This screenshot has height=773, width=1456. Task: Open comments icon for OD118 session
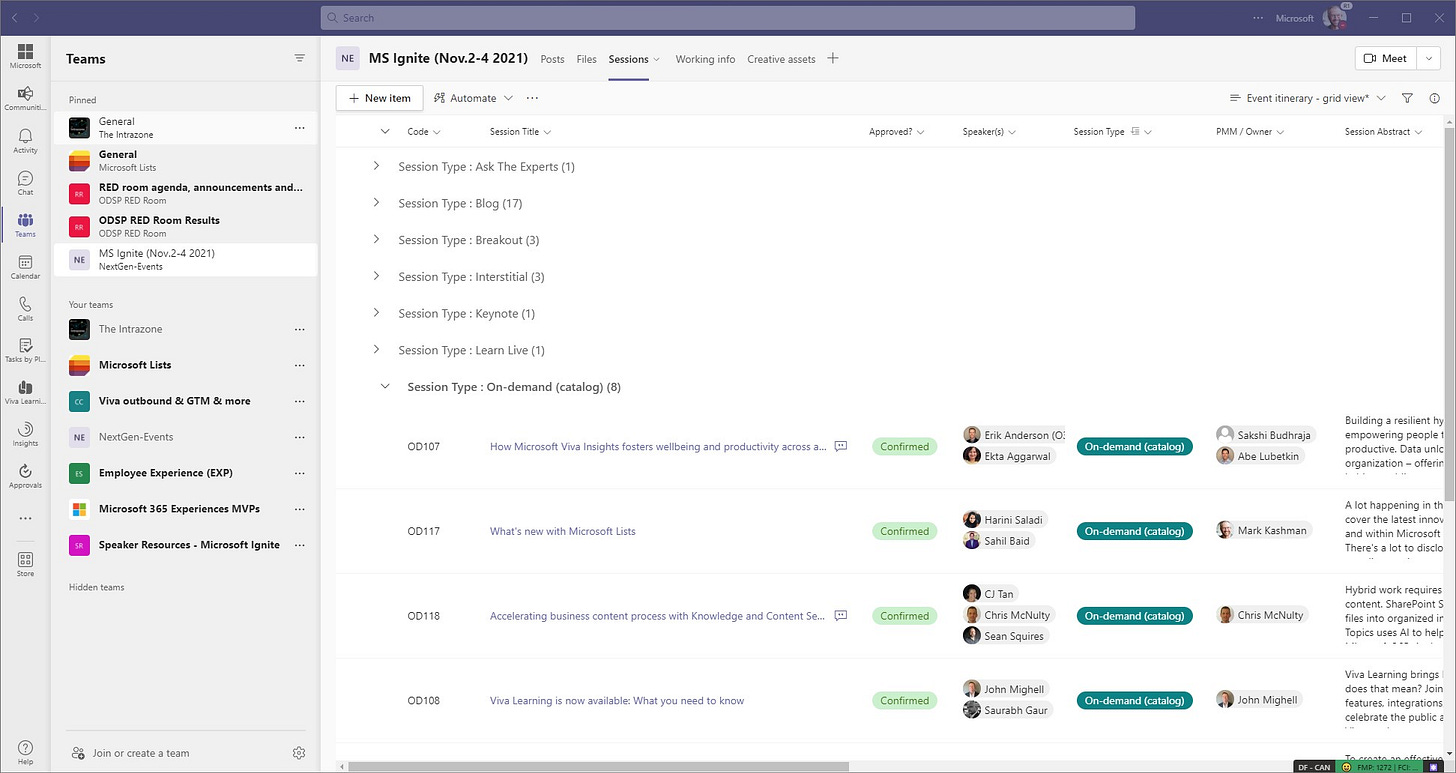pyautogui.click(x=841, y=615)
